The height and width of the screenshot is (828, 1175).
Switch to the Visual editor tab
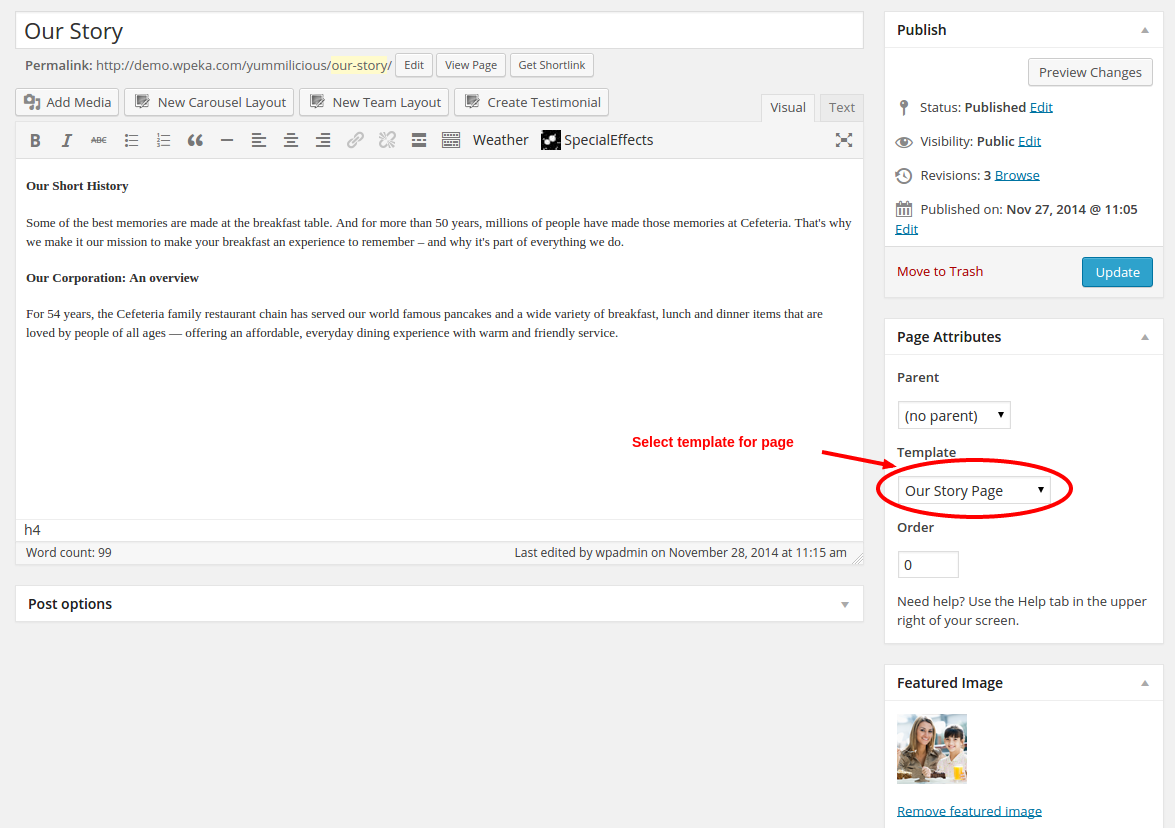tap(788, 108)
